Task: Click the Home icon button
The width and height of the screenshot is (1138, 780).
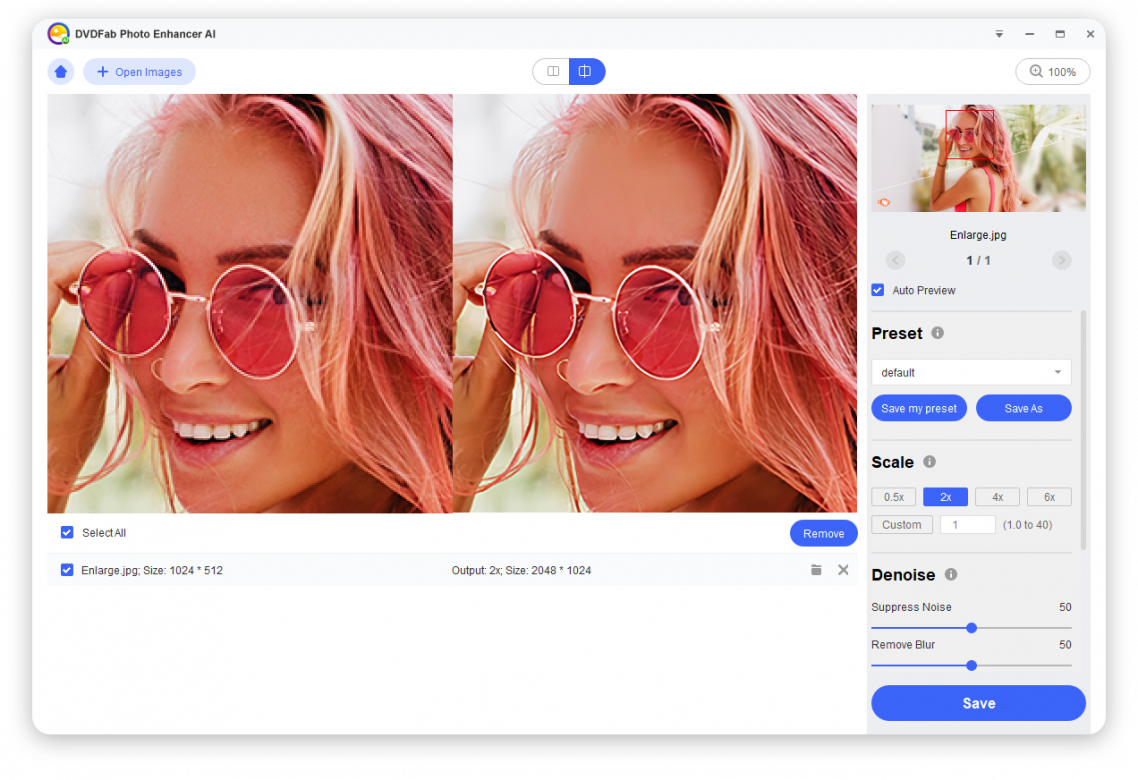Action: pyautogui.click(x=61, y=72)
